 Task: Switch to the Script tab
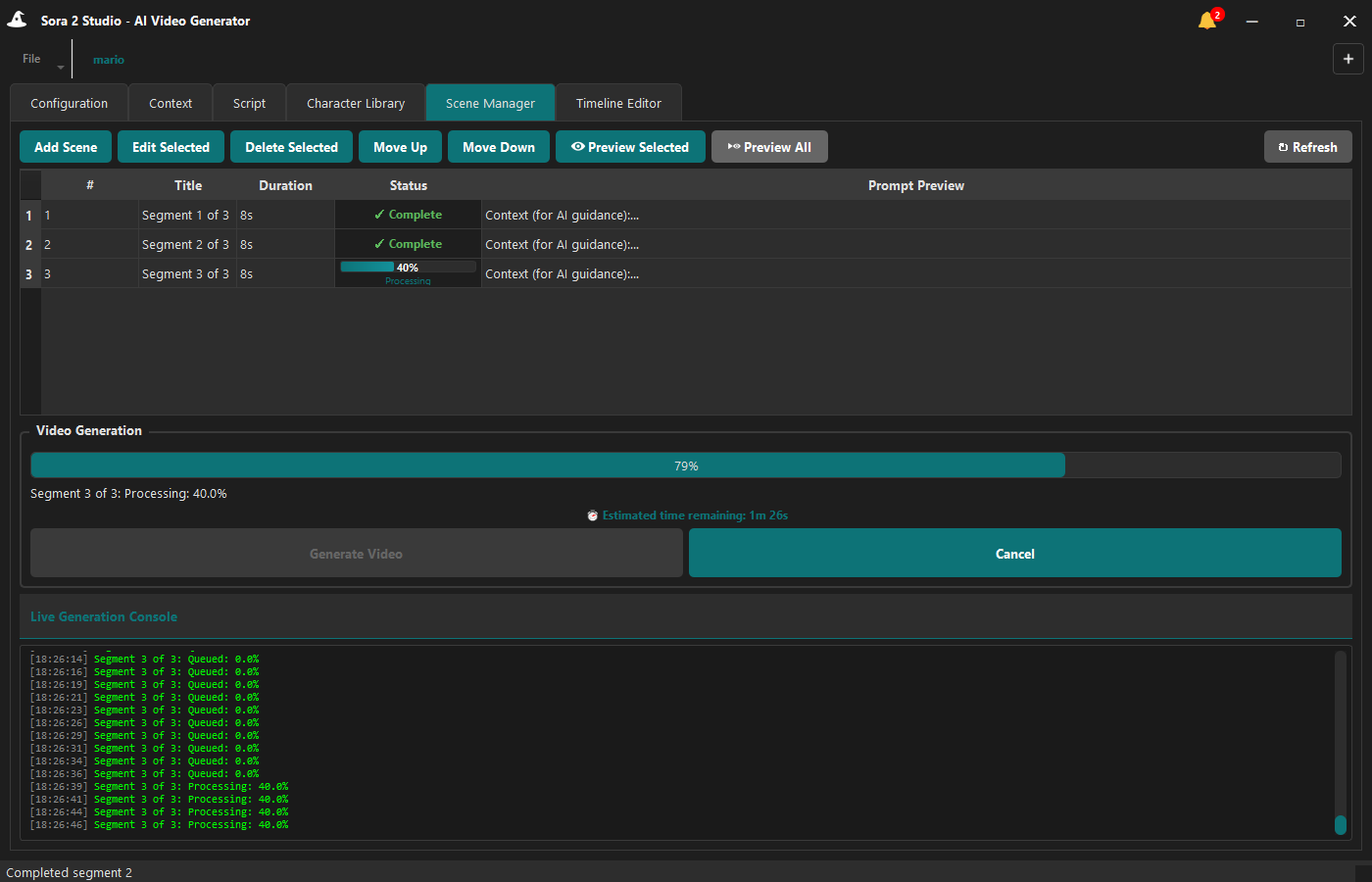pyautogui.click(x=249, y=103)
